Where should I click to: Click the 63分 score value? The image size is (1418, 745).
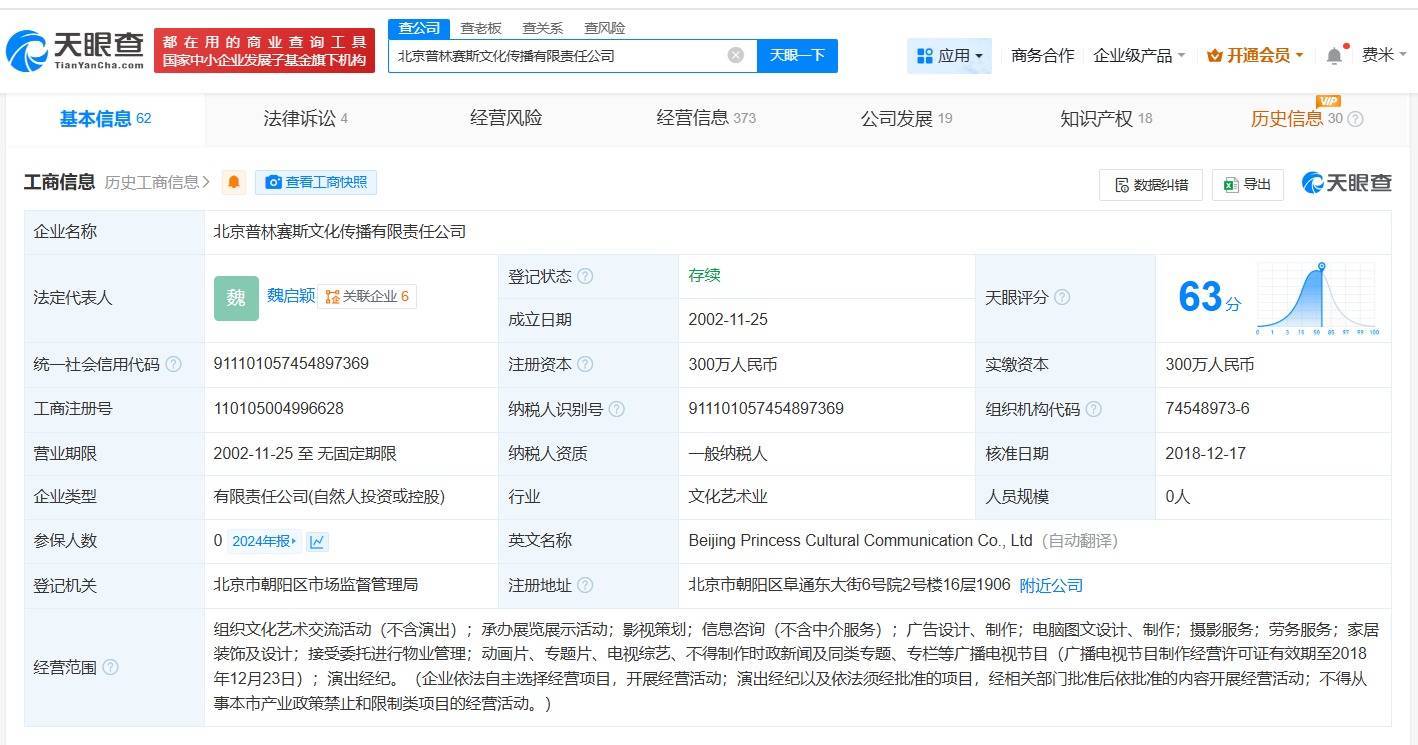(x=1209, y=297)
